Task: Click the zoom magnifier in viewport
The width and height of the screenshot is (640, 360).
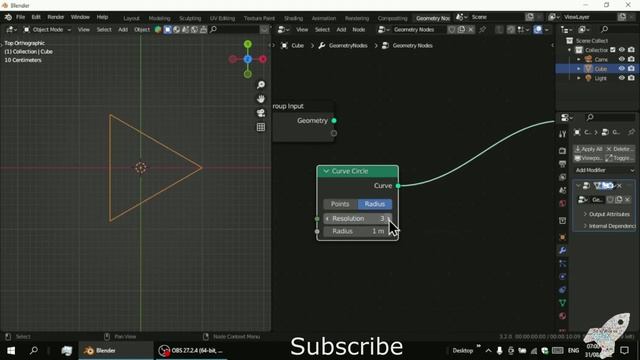Action: tap(261, 84)
